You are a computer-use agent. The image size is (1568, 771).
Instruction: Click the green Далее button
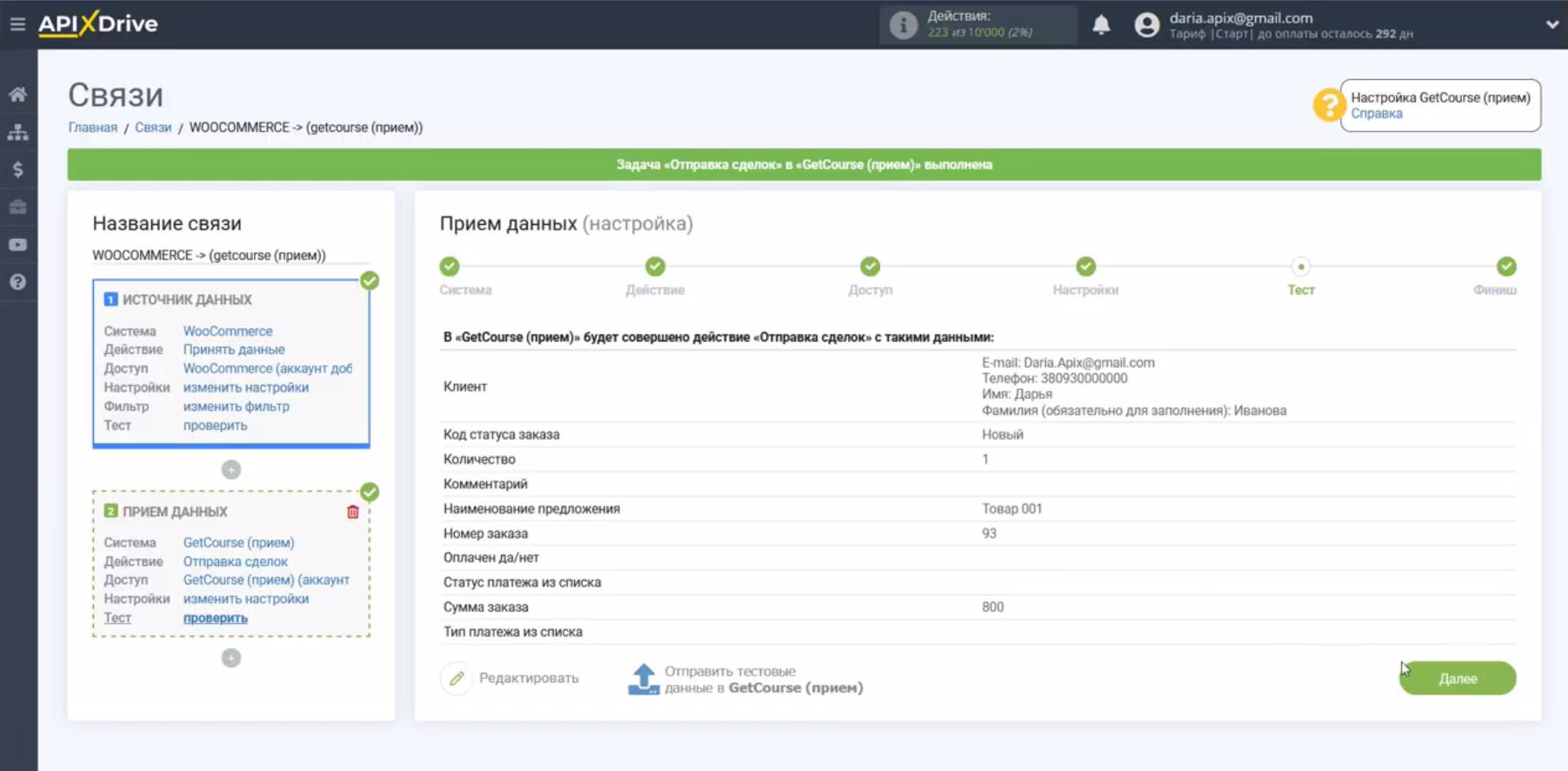pos(1458,679)
